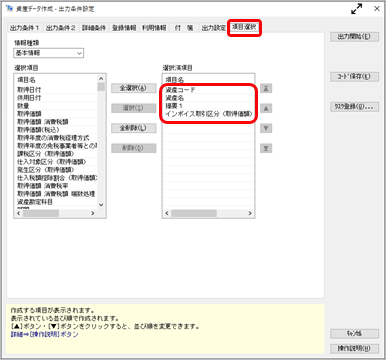Select 課税区分(取得価額) list row

coord(56,154)
